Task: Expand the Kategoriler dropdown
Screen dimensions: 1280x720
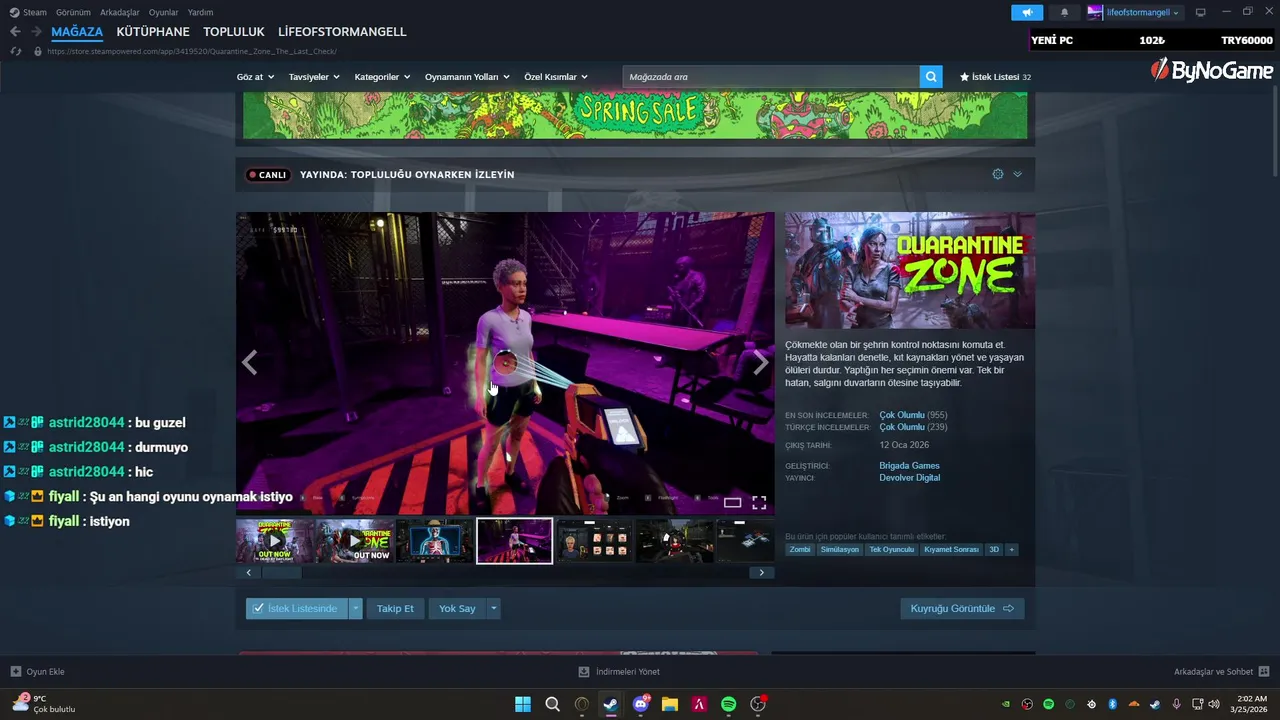Action: click(382, 77)
